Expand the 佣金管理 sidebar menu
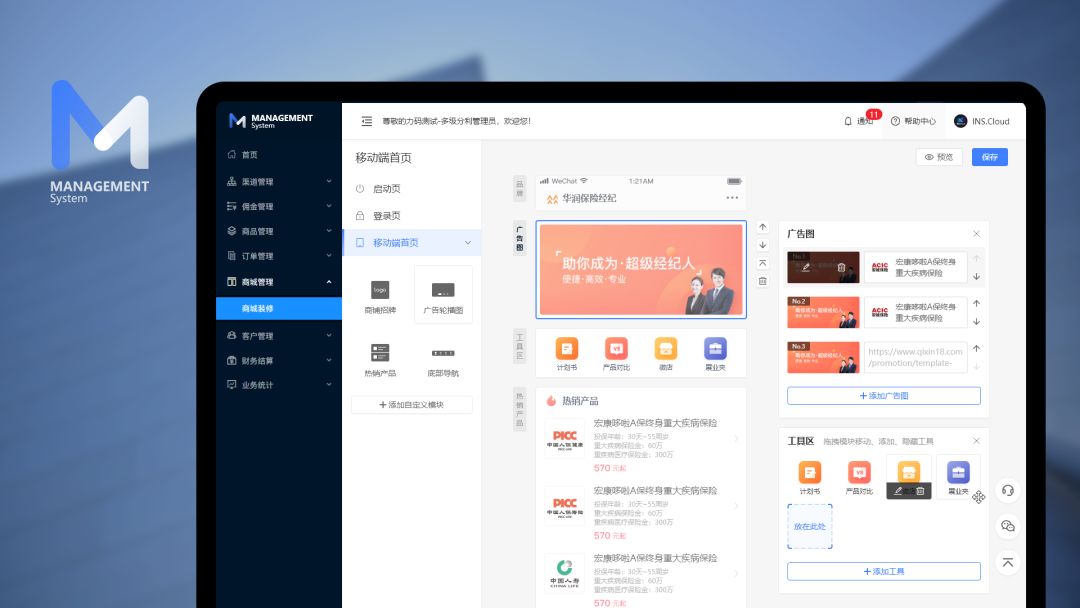The image size is (1080, 608). click(x=279, y=207)
